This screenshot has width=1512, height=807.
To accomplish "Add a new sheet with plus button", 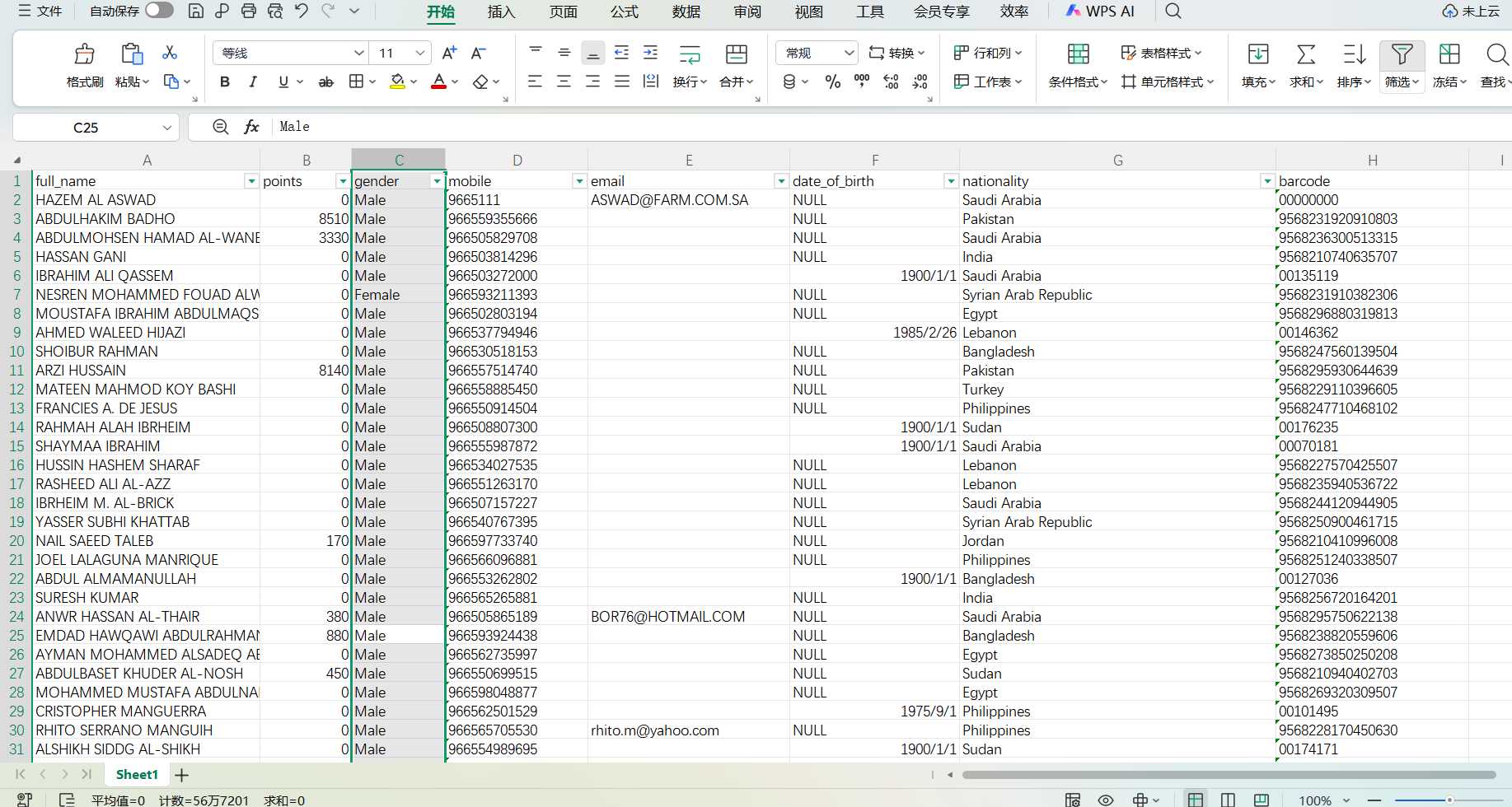I will [182, 775].
